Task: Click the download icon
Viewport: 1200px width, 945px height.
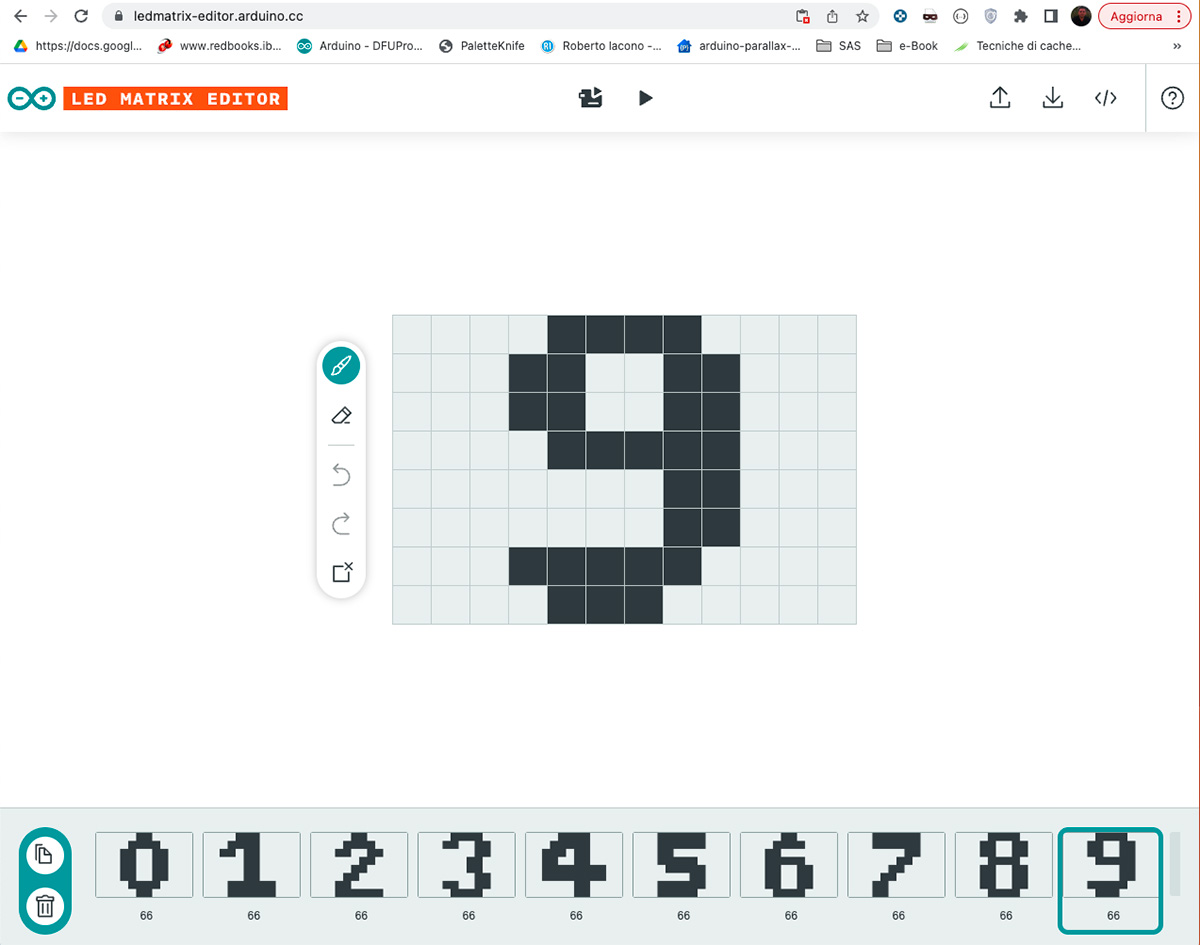Action: (1052, 98)
